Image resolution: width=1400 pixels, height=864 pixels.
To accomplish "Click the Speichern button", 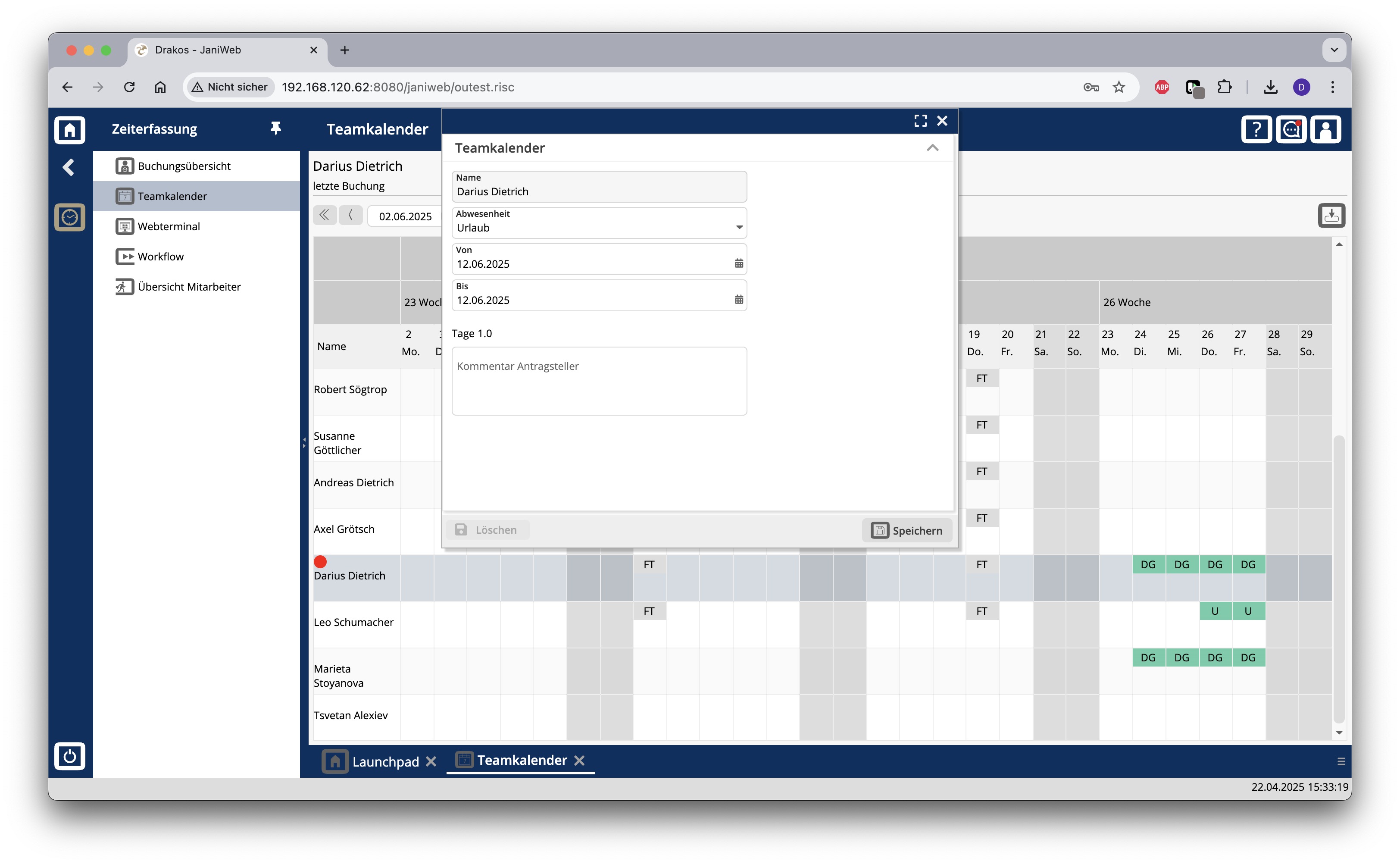I will [907, 530].
